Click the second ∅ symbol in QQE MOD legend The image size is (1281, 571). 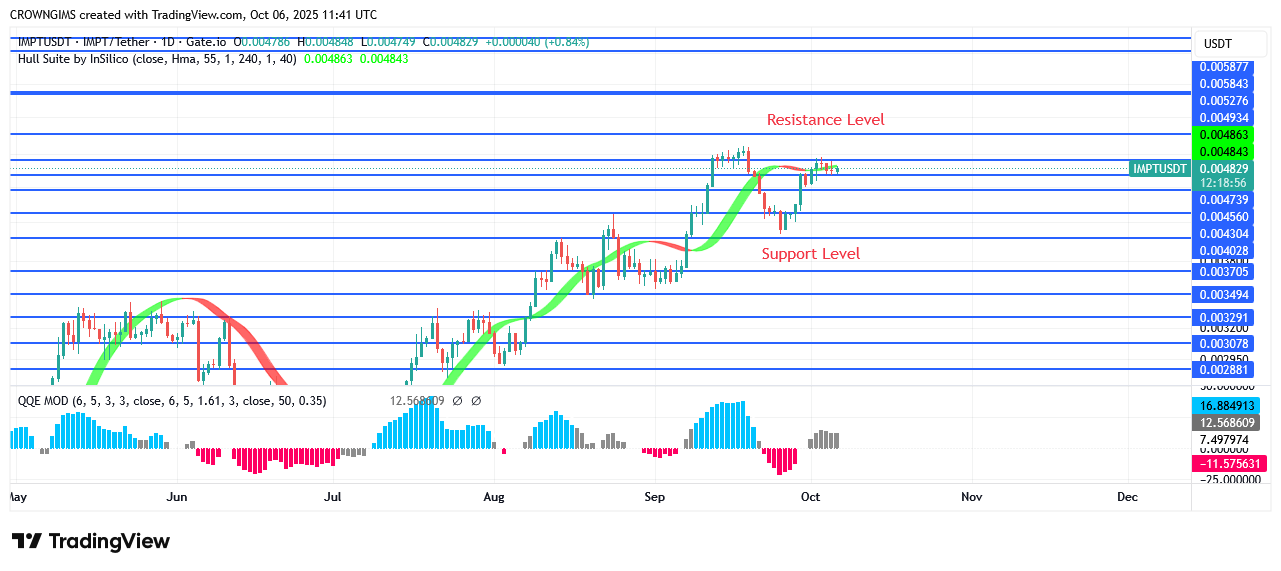pyautogui.click(x=476, y=401)
